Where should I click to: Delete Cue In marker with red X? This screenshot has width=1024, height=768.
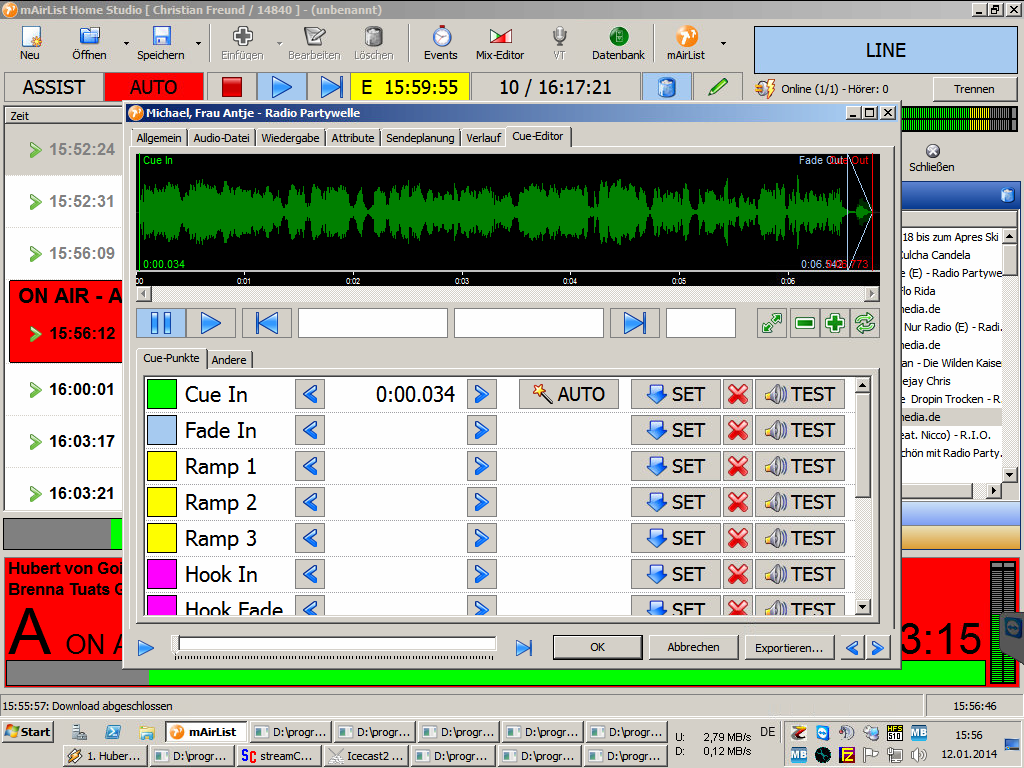[x=738, y=394]
